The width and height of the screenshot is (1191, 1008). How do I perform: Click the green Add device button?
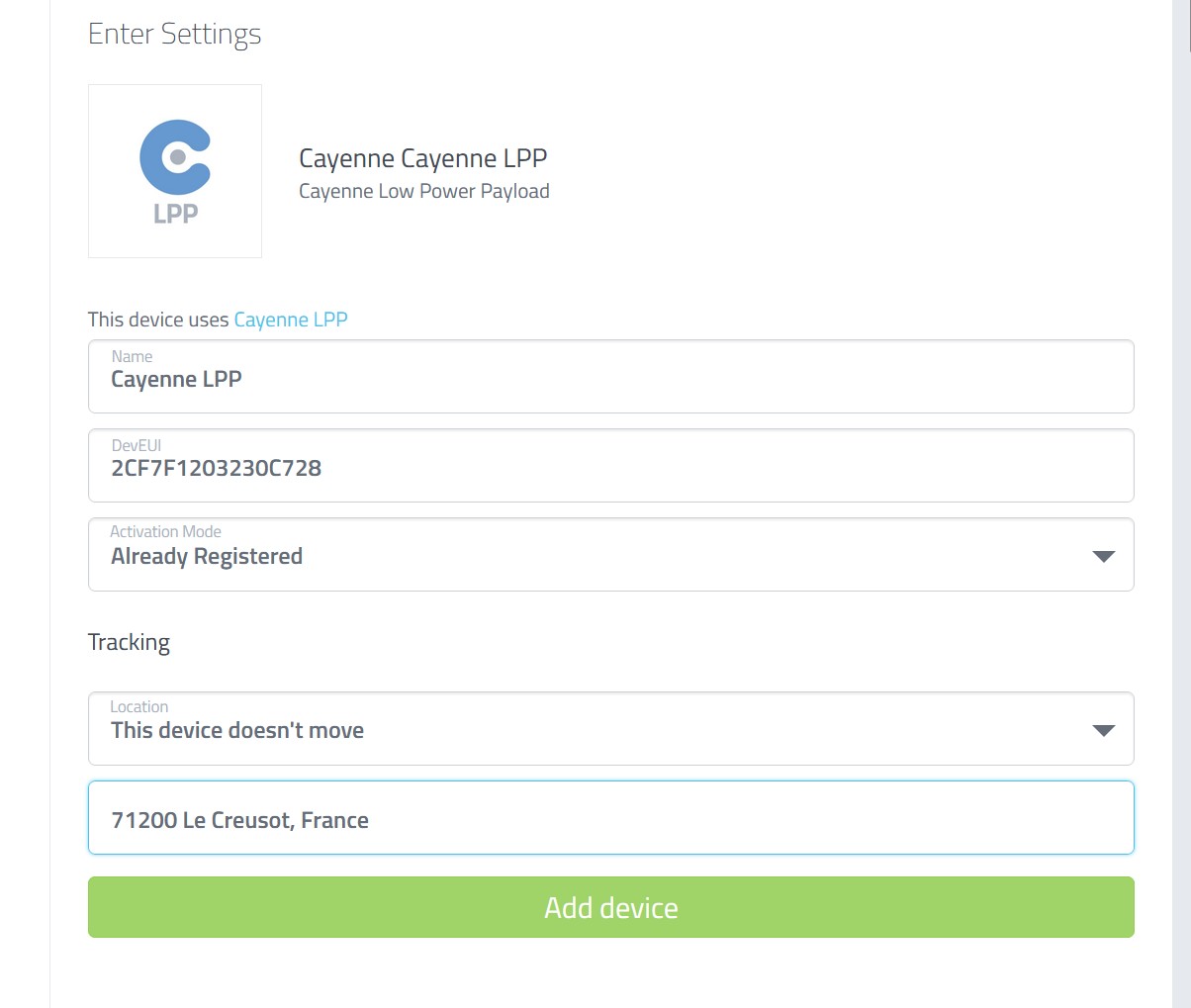pyautogui.click(x=610, y=907)
